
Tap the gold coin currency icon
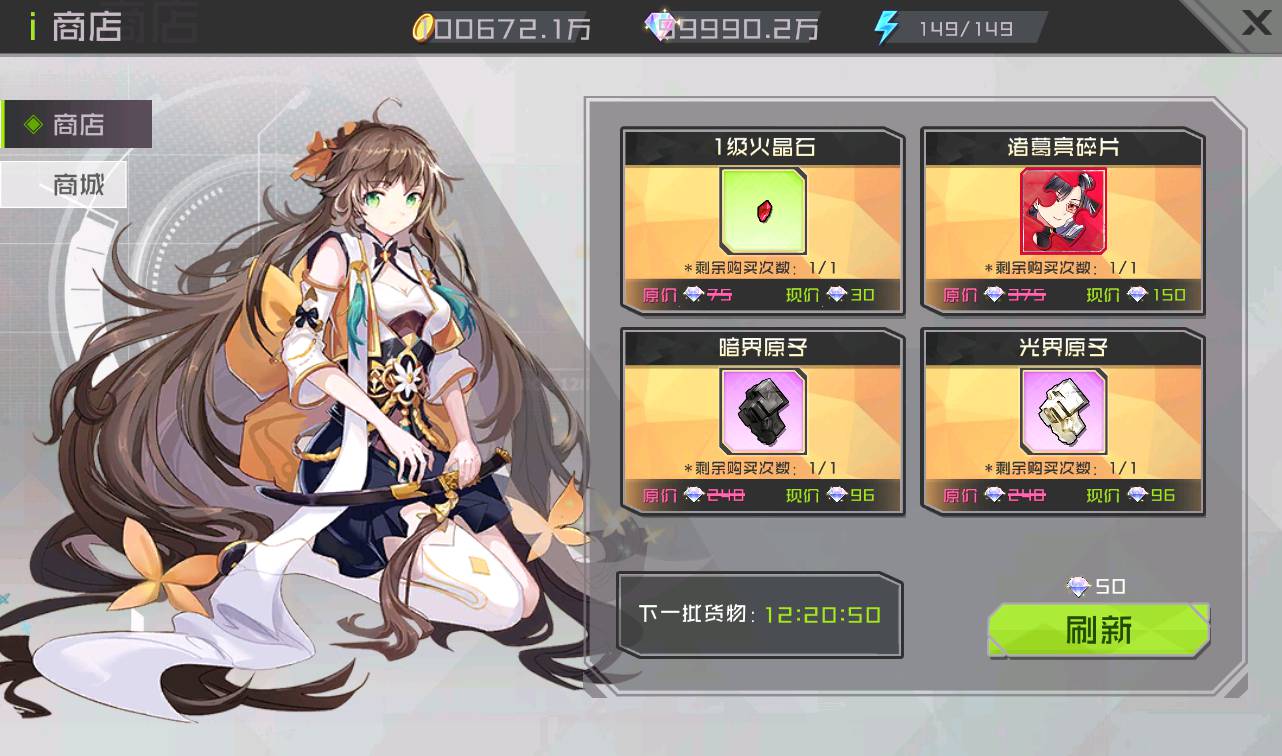[x=422, y=29]
